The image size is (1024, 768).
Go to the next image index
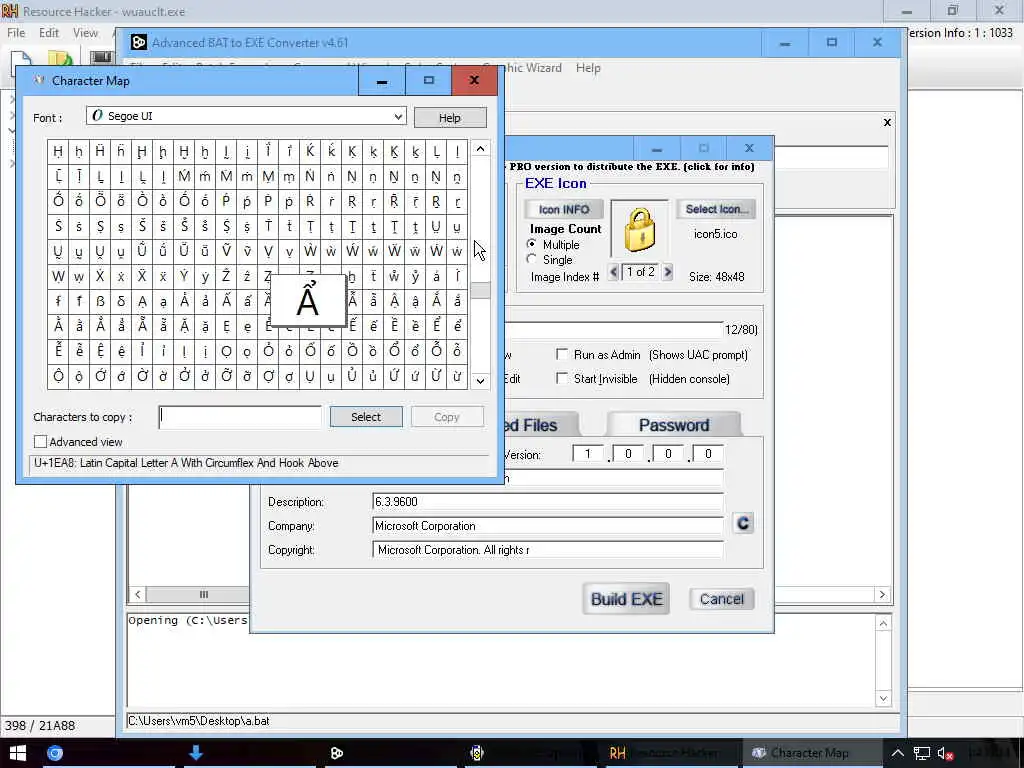[667, 272]
